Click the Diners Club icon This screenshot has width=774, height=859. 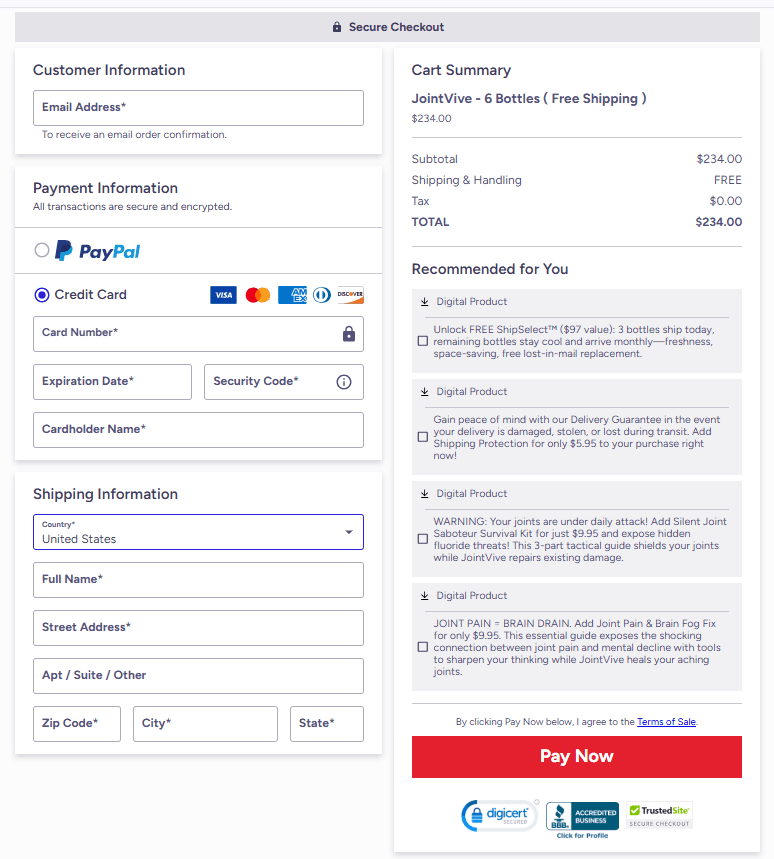[x=321, y=294]
